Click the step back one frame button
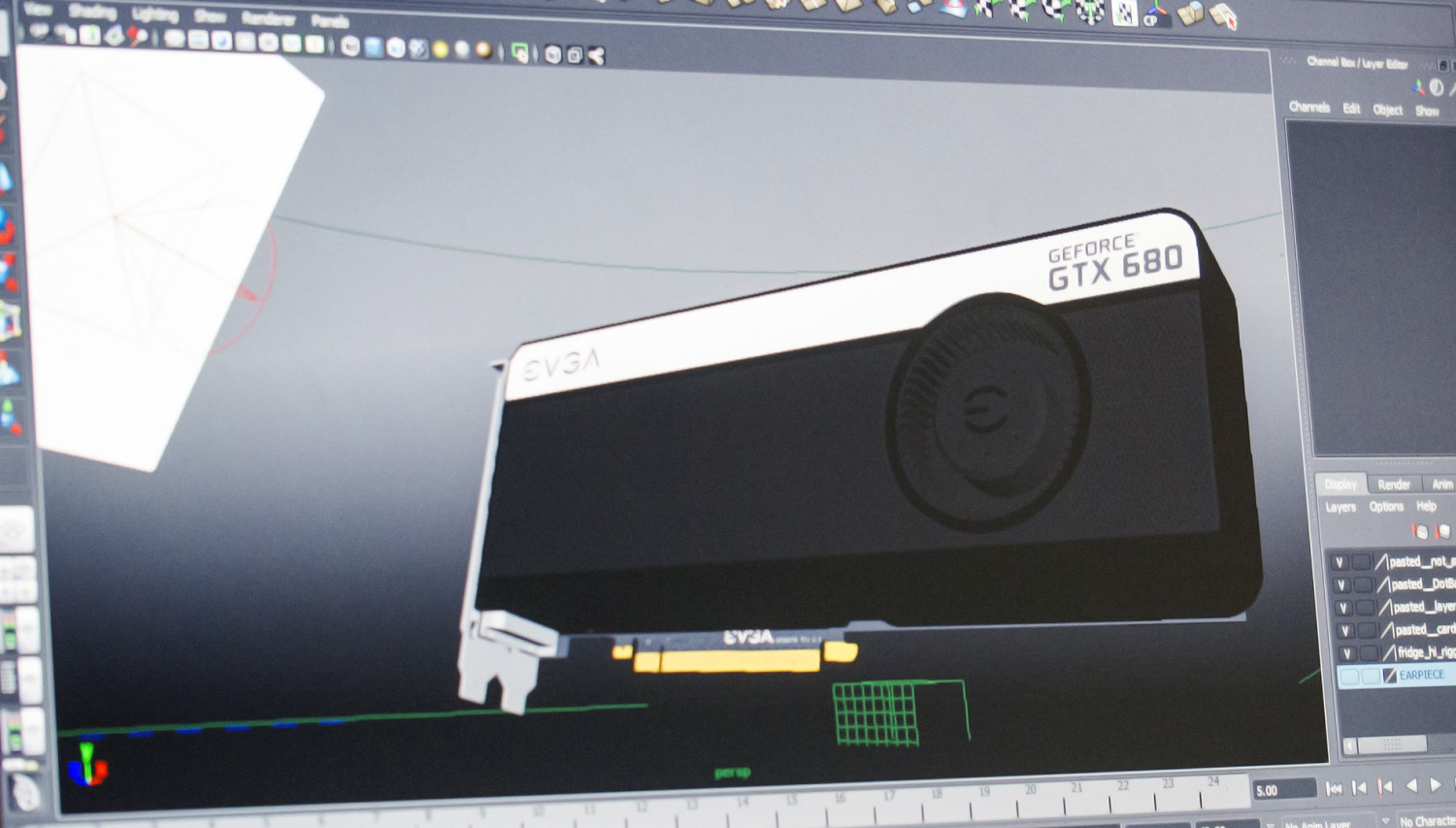The height and width of the screenshot is (828, 1456). point(1359,787)
